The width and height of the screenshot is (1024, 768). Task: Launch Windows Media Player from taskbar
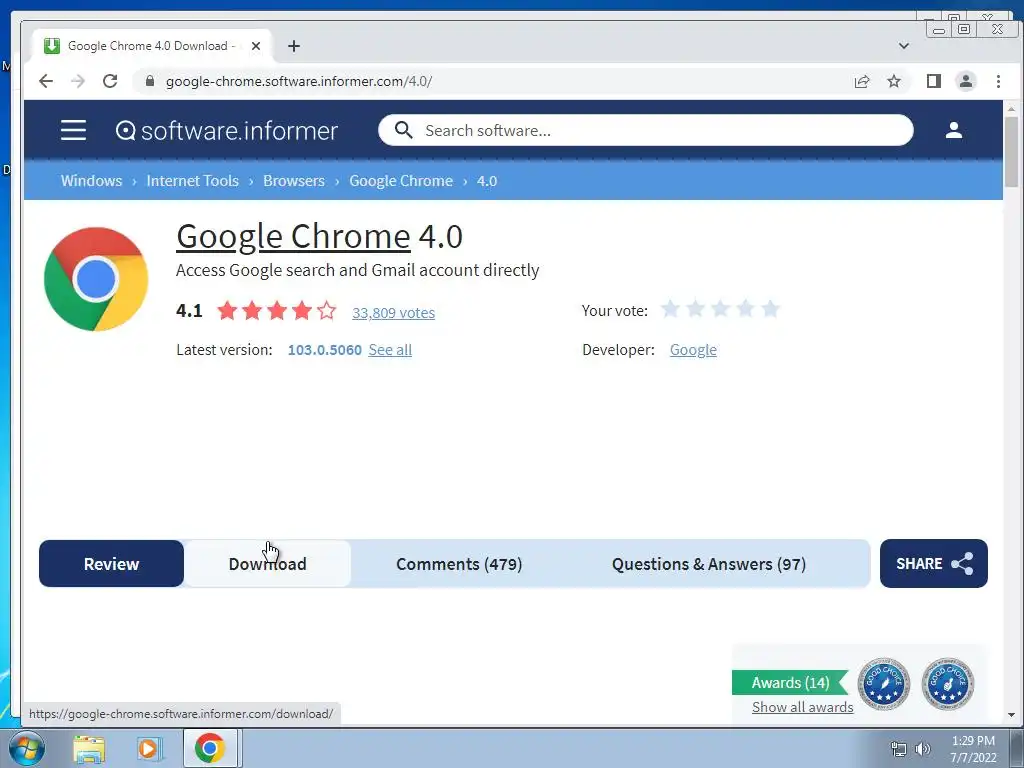point(149,749)
